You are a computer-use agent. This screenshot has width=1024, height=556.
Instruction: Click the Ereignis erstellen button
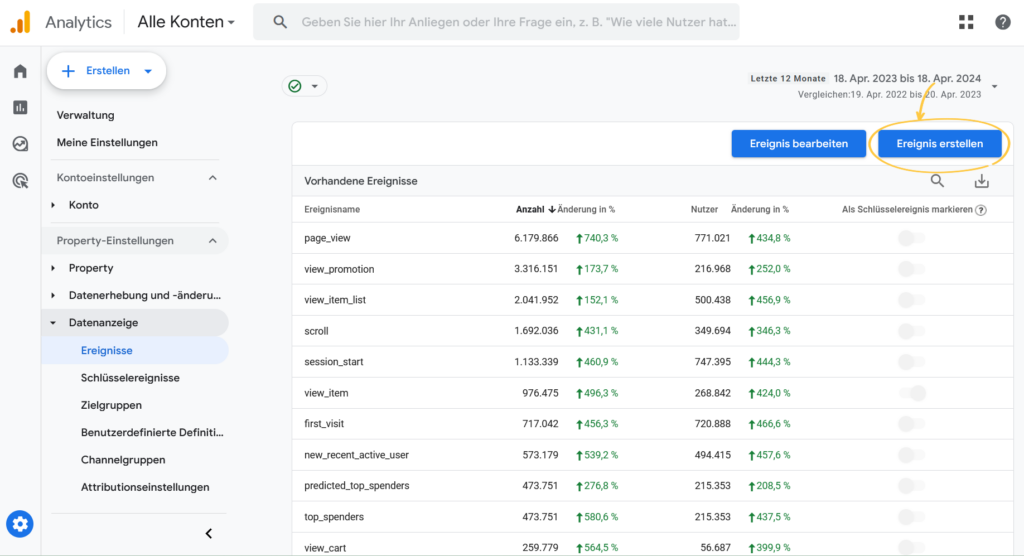click(939, 143)
